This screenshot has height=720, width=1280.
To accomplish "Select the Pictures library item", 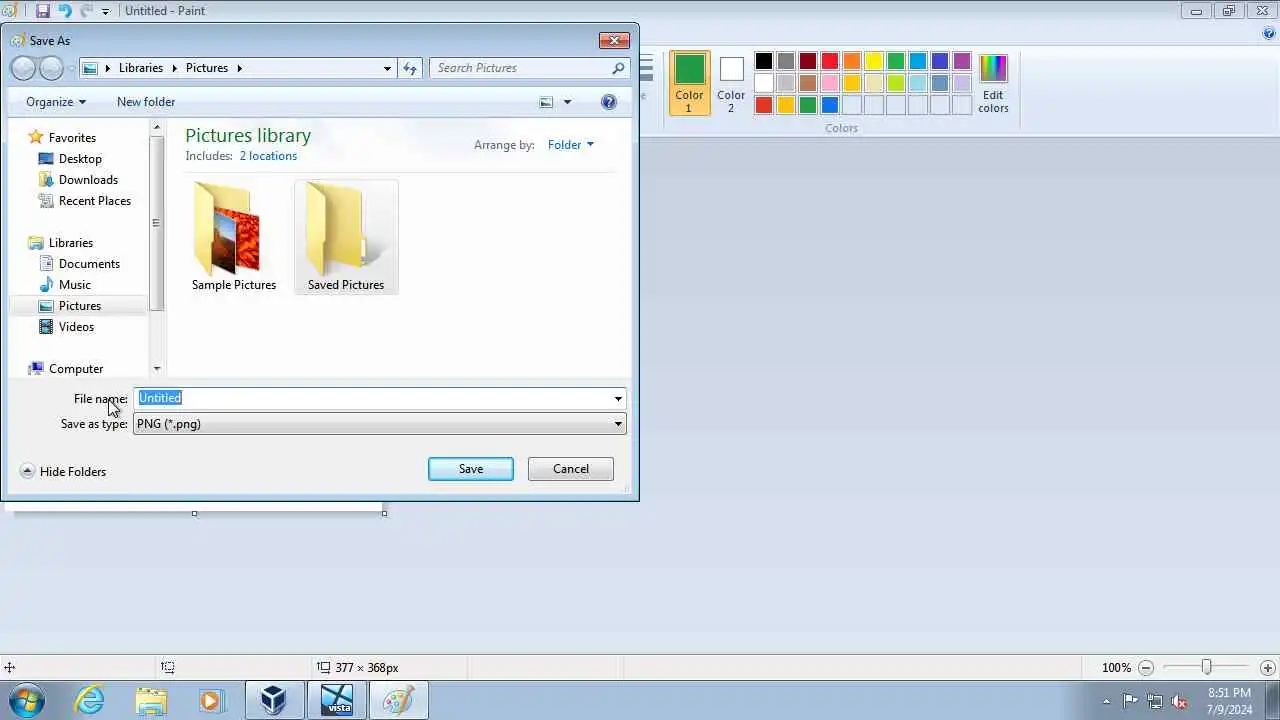I will coord(79,306).
